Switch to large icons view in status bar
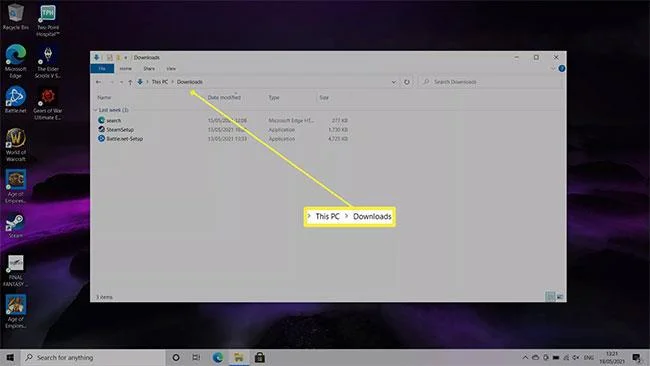650x366 pixels. 560,296
